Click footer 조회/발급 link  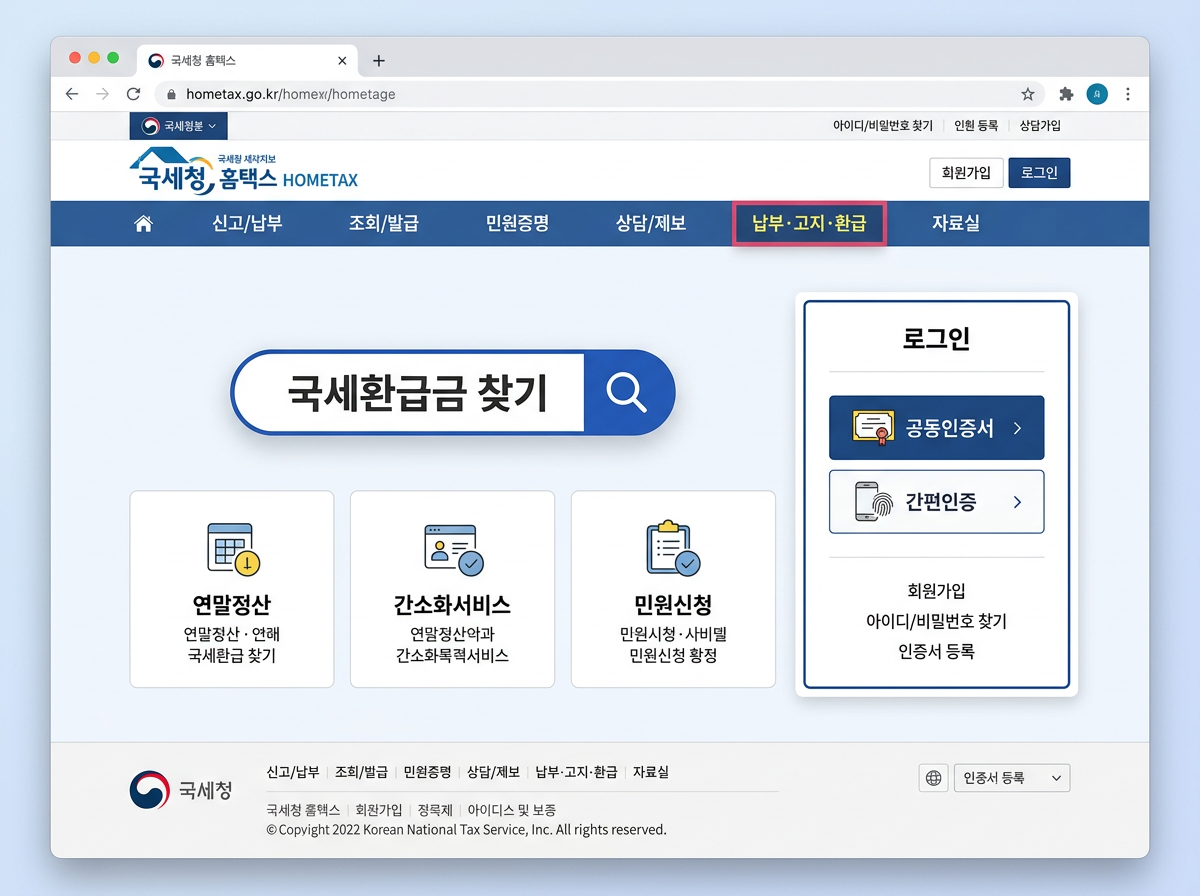click(362, 772)
